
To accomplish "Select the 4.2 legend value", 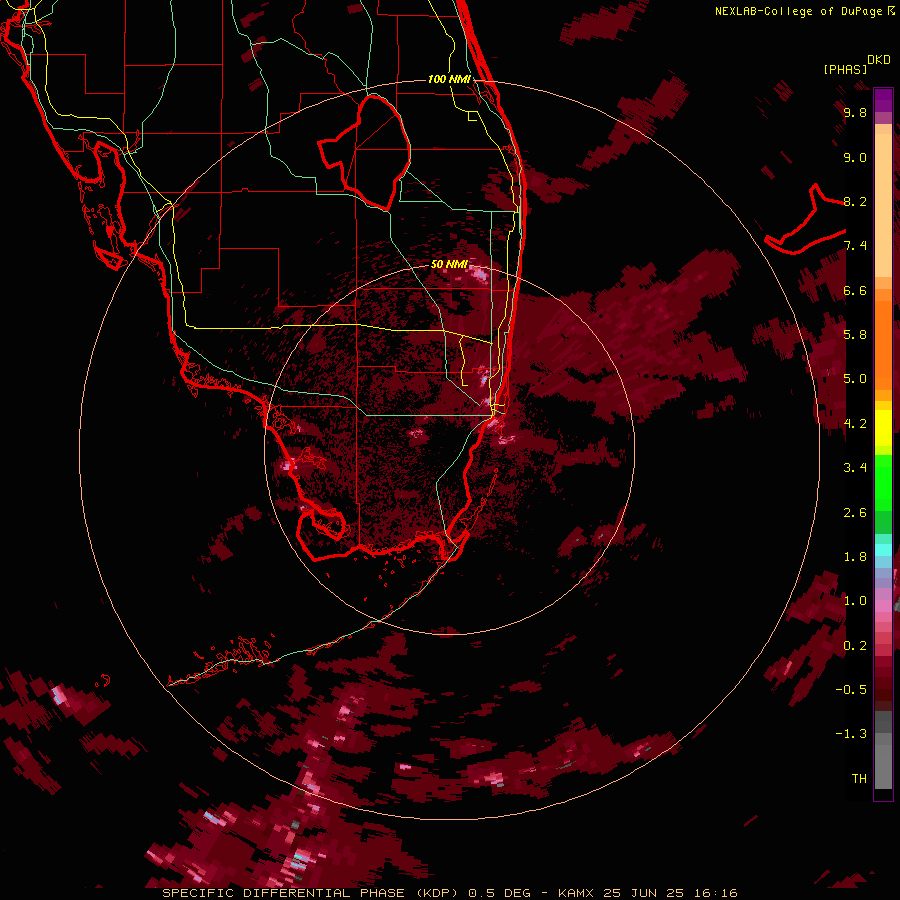I will click(855, 424).
